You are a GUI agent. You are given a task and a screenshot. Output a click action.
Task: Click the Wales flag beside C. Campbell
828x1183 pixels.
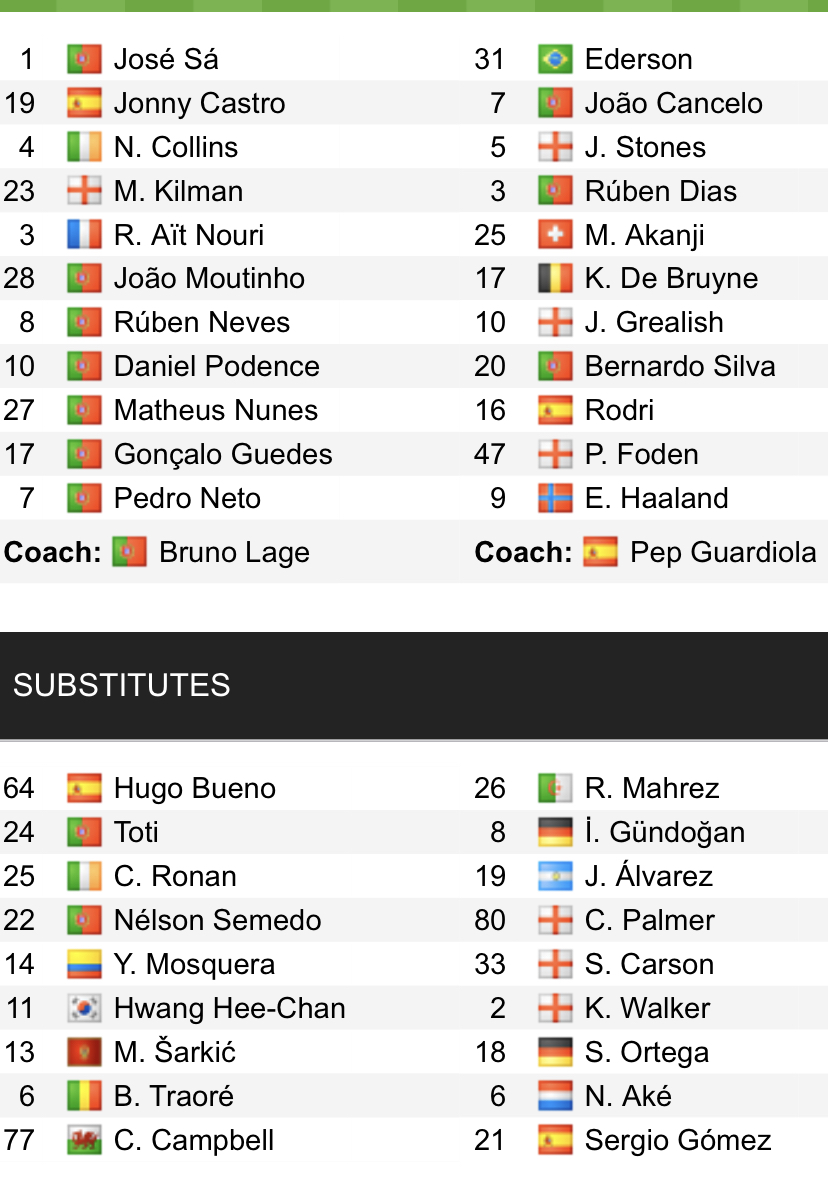click(x=84, y=1140)
